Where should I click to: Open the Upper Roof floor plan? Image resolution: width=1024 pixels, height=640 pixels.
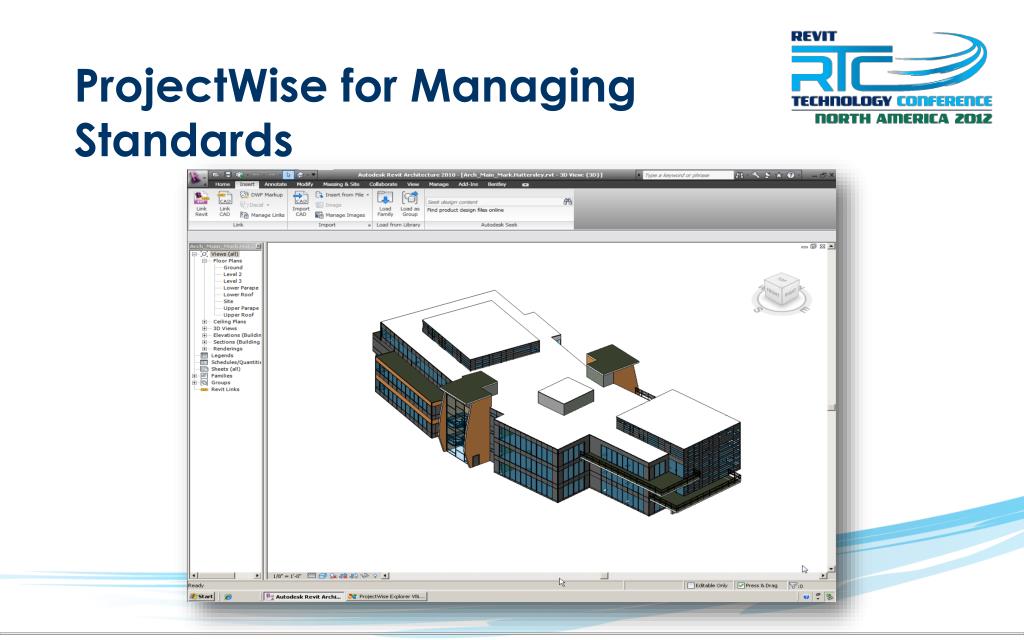(238, 315)
